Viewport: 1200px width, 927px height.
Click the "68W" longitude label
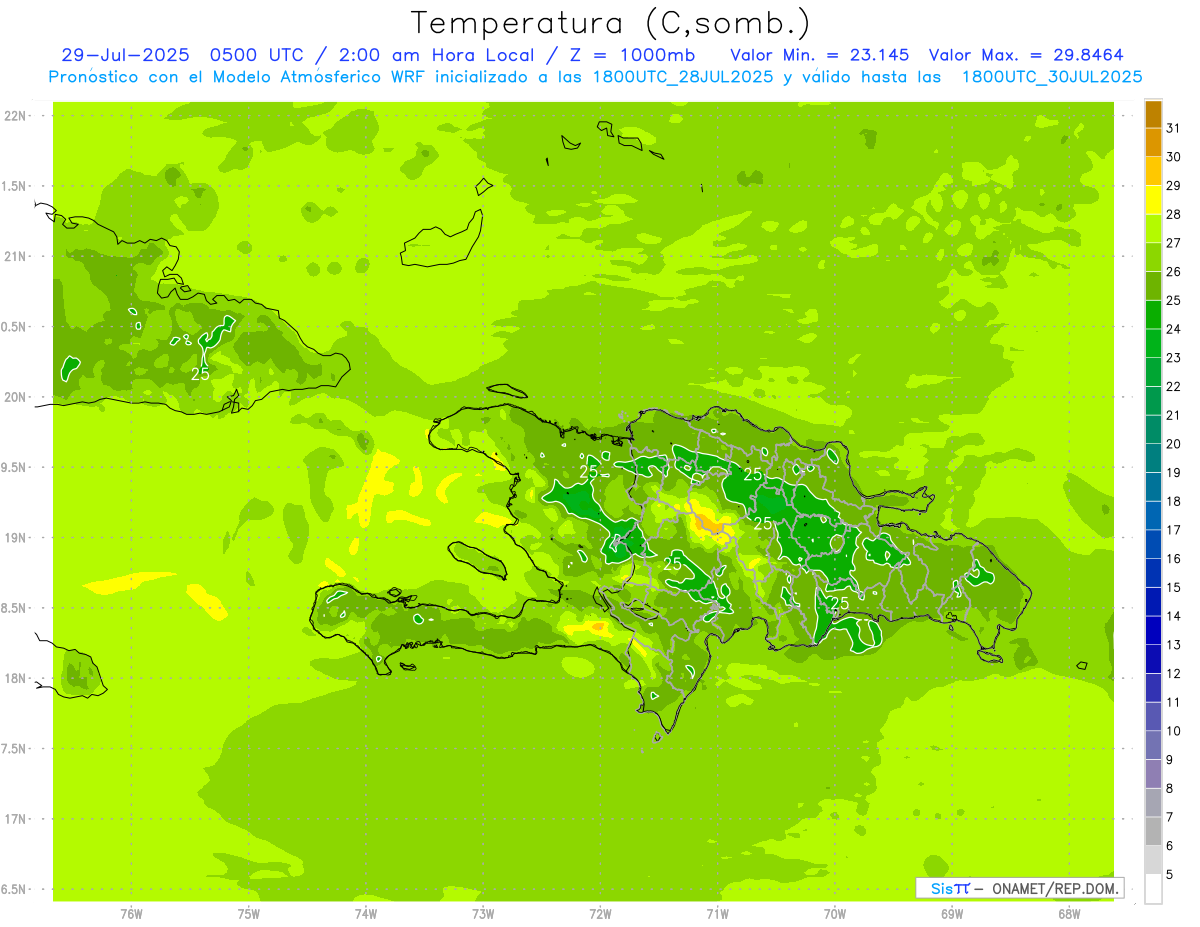click(1069, 914)
